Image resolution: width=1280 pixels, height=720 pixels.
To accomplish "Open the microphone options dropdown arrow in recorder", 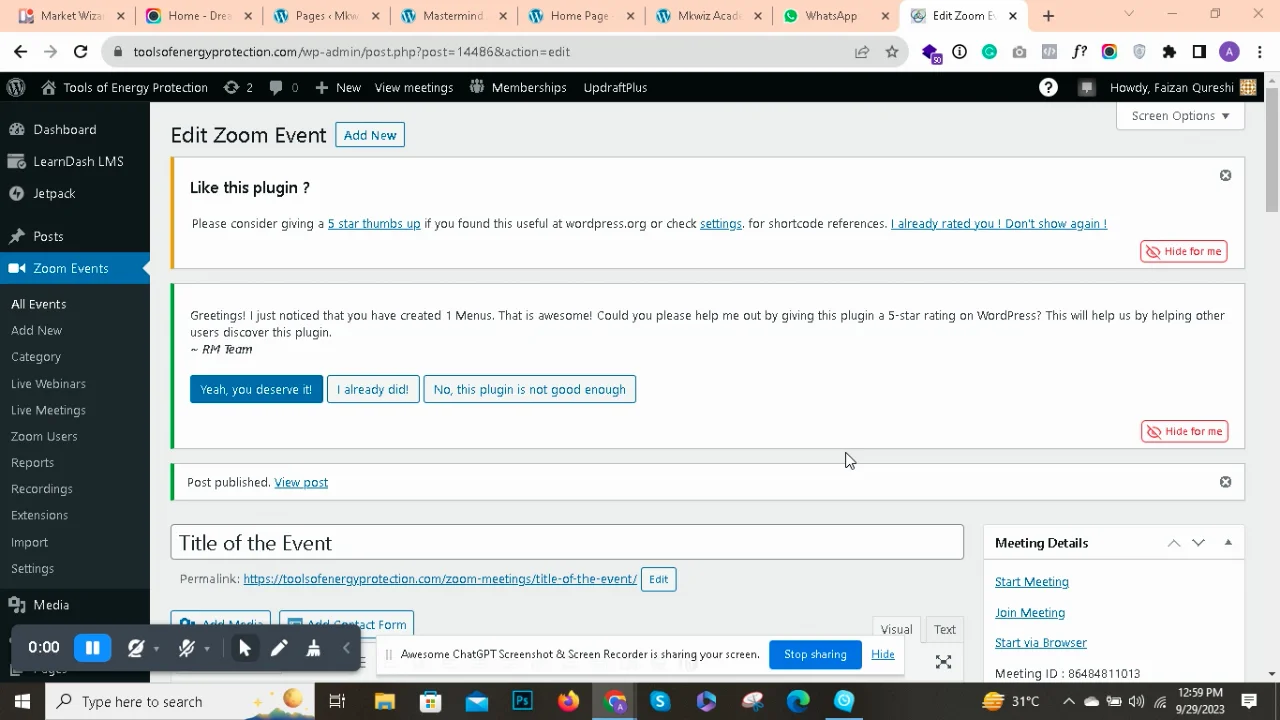I will [x=207, y=649].
